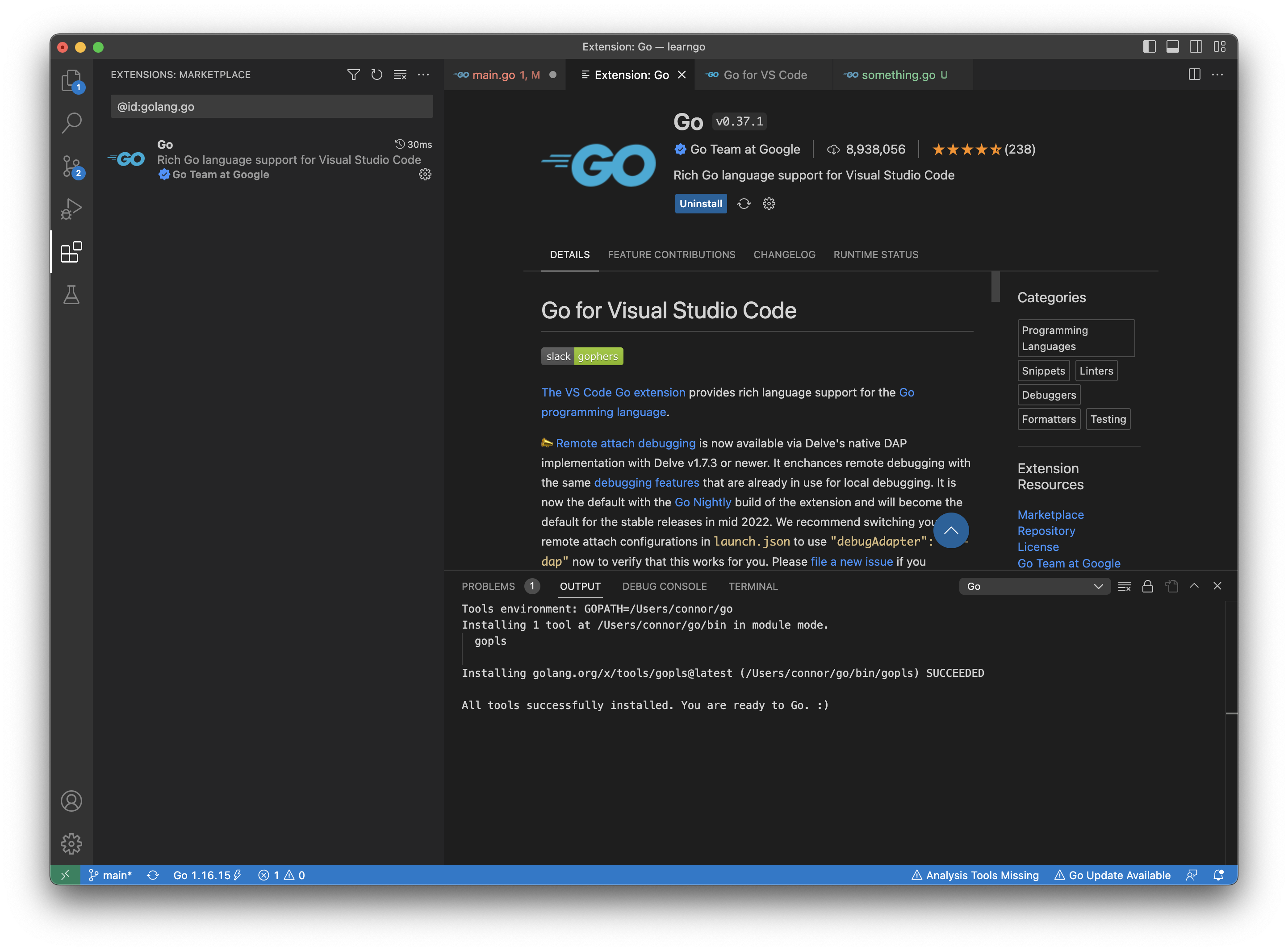Image resolution: width=1288 pixels, height=951 pixels.
Task: Toggle primary side bar visibility
Action: tap(1149, 46)
